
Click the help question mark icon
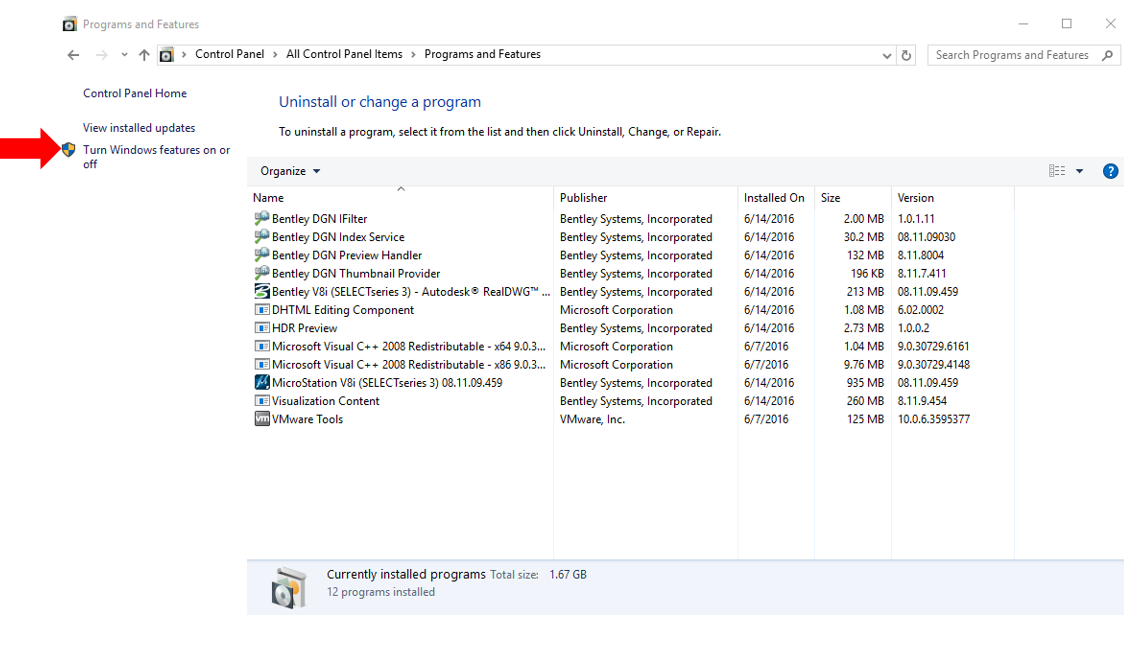pos(1110,171)
